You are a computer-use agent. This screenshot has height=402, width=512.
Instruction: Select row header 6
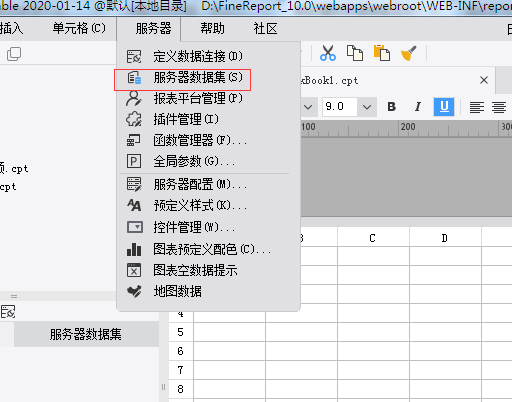(x=181, y=351)
